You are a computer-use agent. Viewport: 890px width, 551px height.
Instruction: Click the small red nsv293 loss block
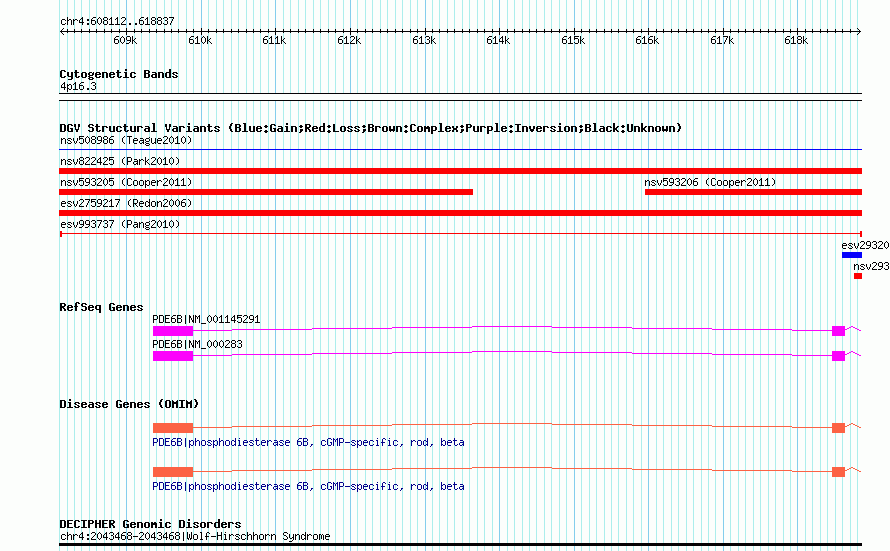coord(858,276)
